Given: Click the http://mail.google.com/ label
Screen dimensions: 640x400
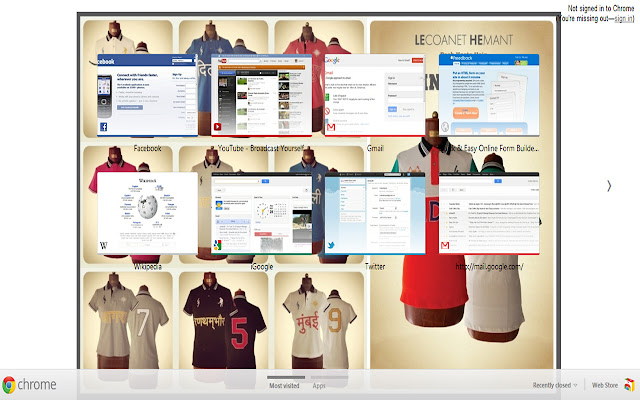Looking at the screenshot, I should [489, 267].
